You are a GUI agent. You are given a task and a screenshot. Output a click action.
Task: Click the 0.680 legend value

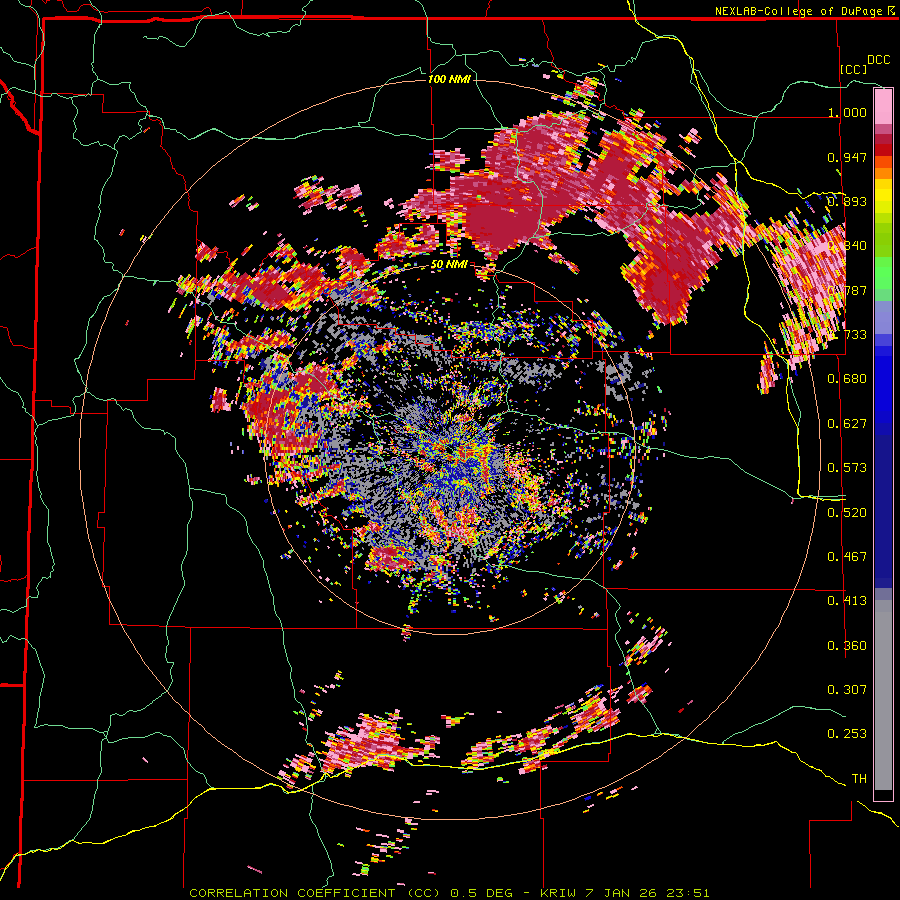847,379
